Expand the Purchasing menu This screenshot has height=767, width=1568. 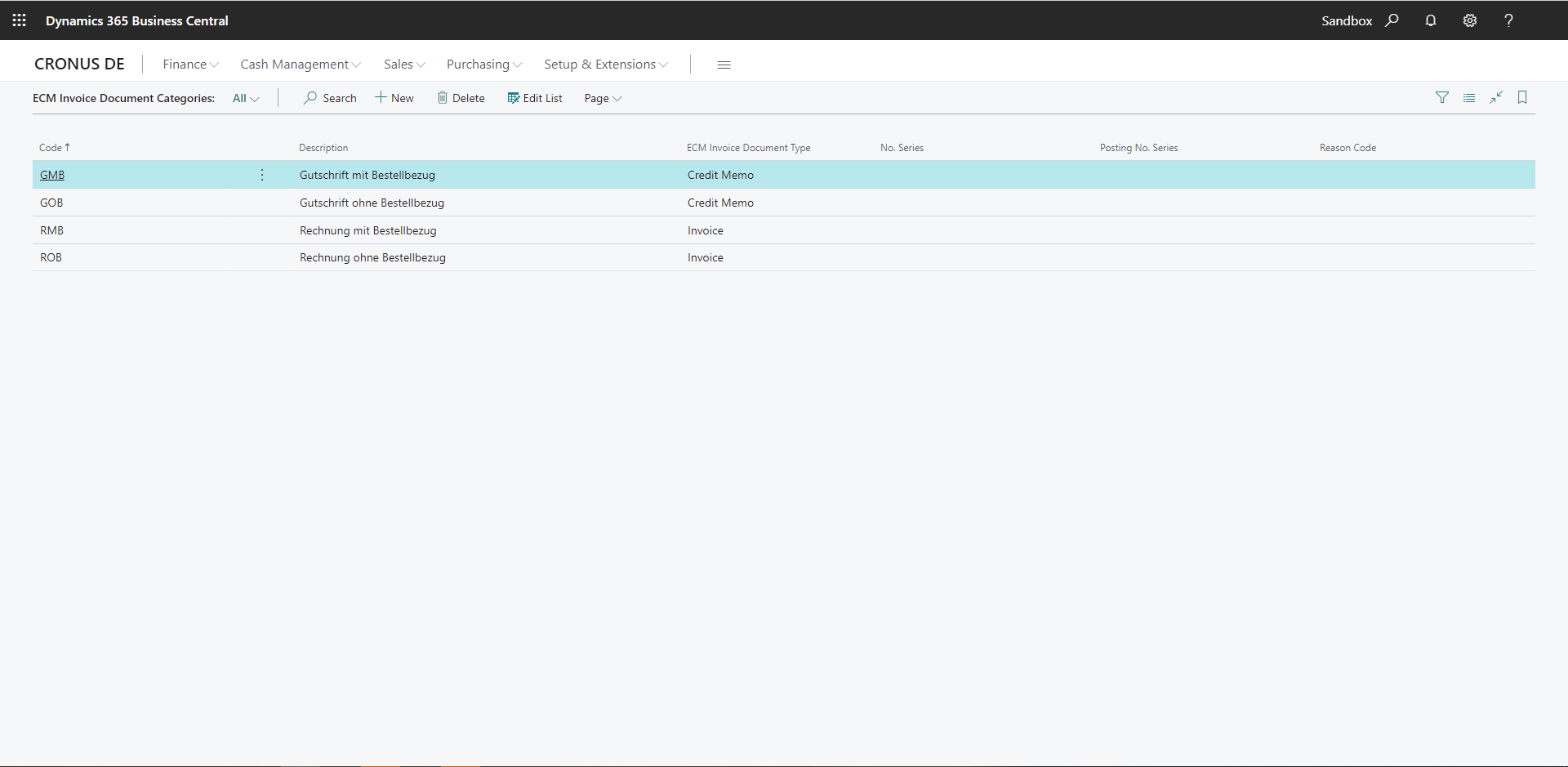[x=484, y=65]
